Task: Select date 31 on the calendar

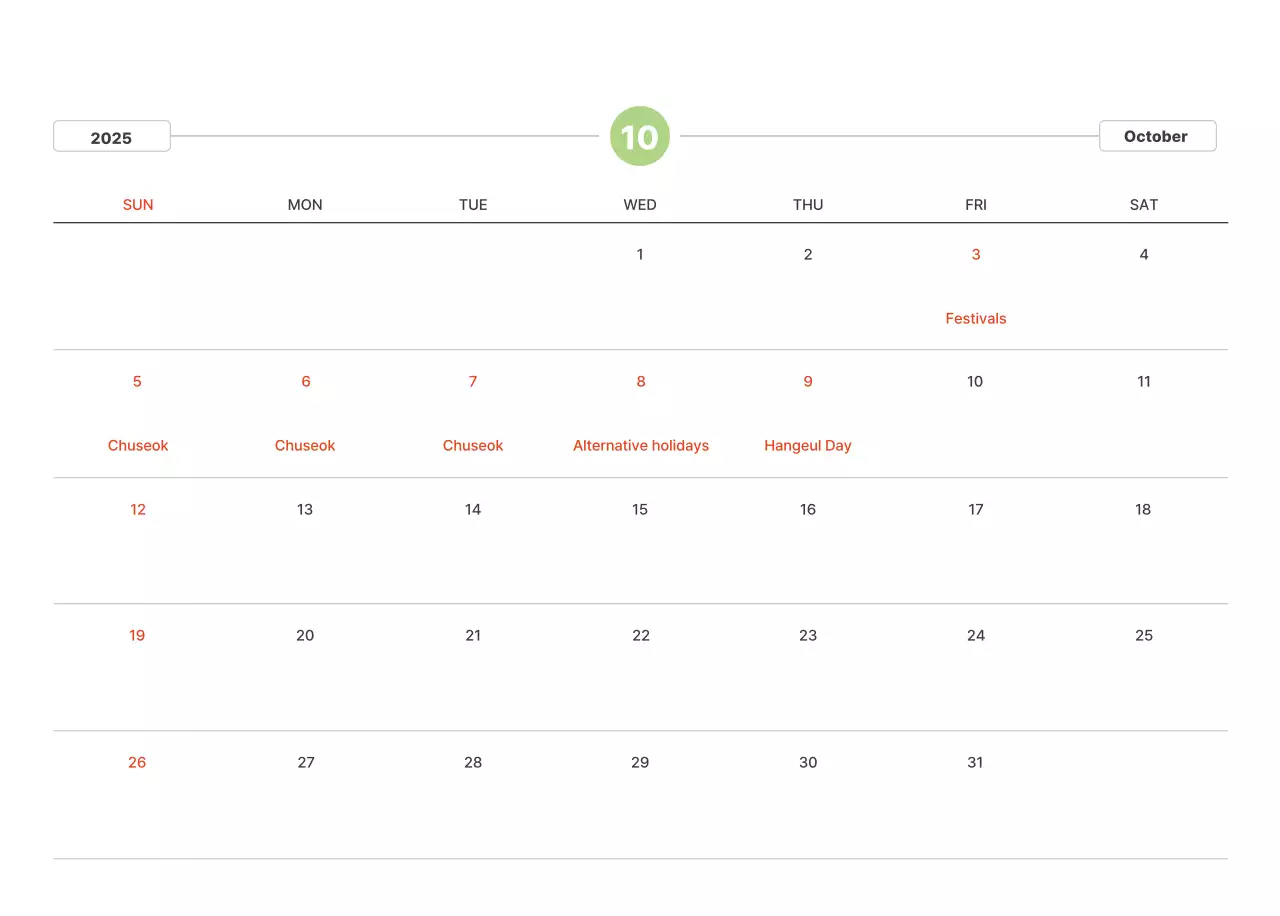Action: point(975,763)
